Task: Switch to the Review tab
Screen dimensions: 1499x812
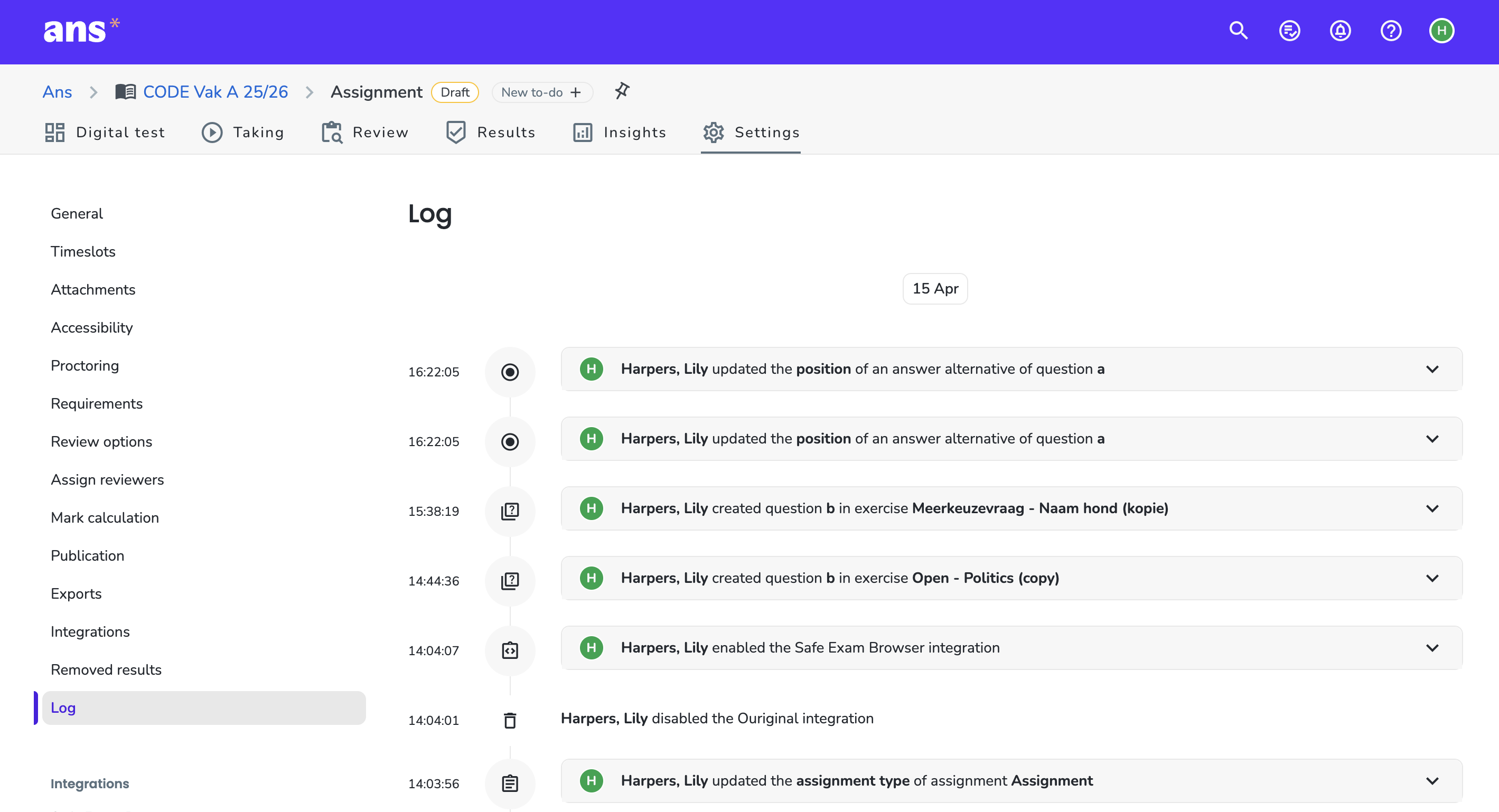Action: (x=365, y=133)
